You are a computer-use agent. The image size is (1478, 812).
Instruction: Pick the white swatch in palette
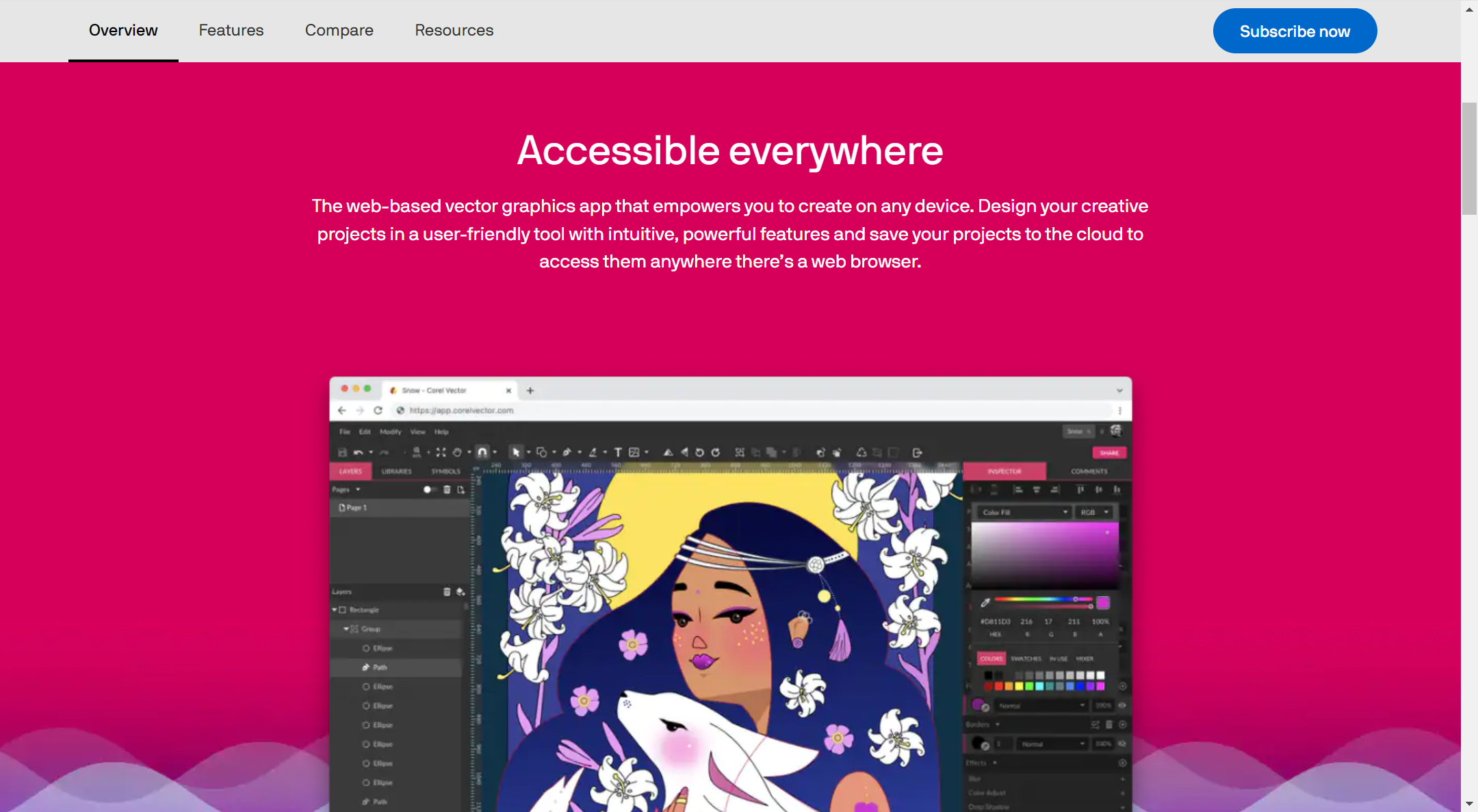tap(1100, 676)
